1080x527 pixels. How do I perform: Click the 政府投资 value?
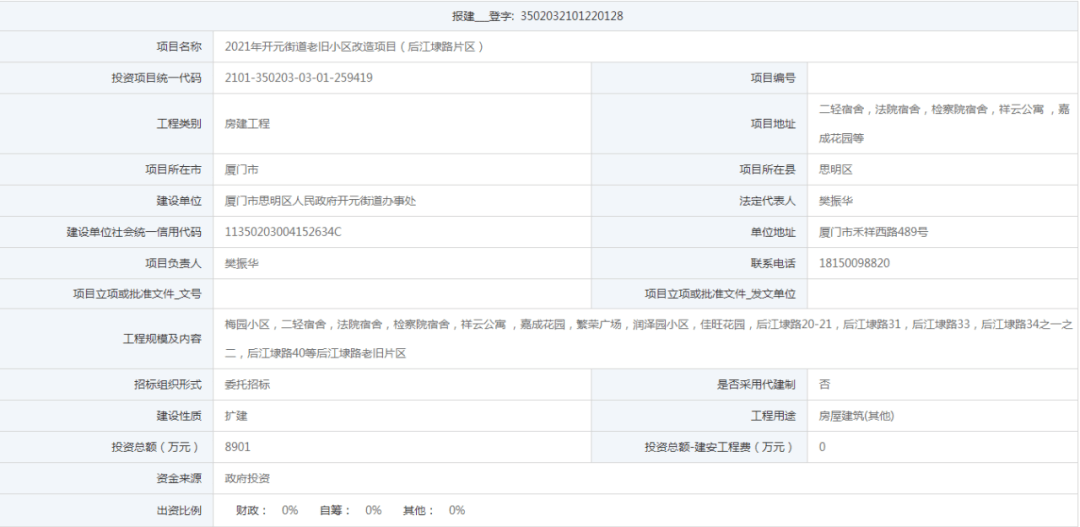(x=247, y=478)
